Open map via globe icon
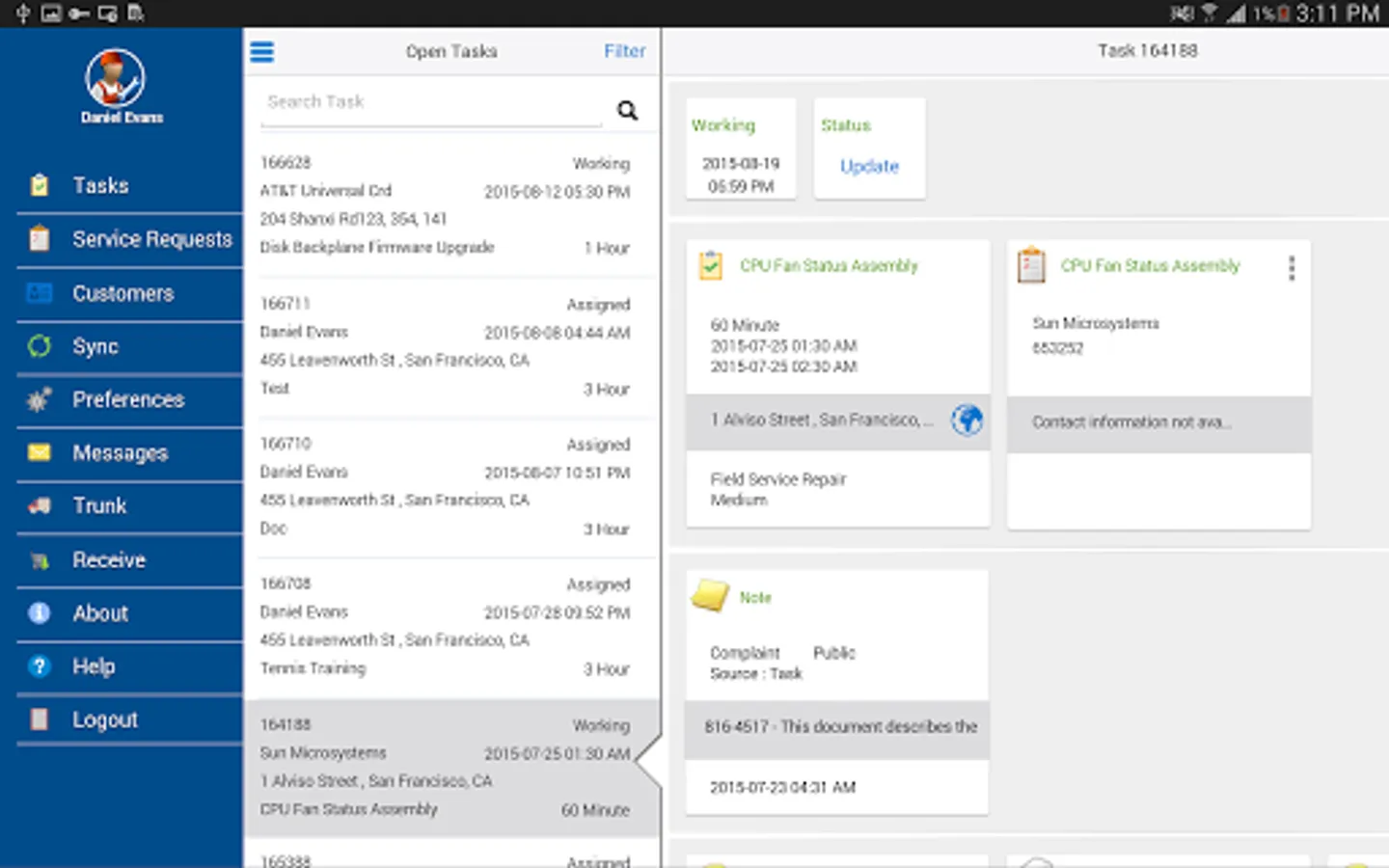Image resolution: width=1389 pixels, height=868 pixels. pyautogui.click(x=967, y=420)
